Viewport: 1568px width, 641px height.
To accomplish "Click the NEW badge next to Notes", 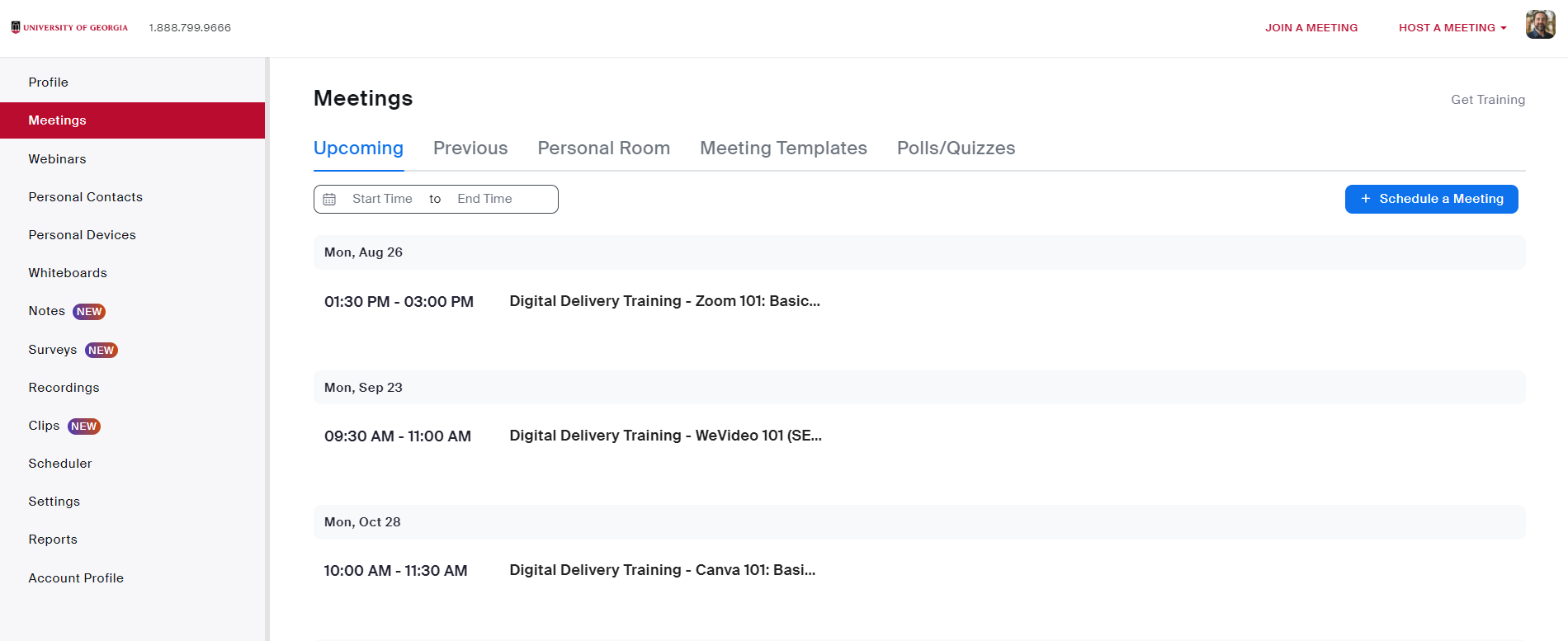I will [89, 312].
